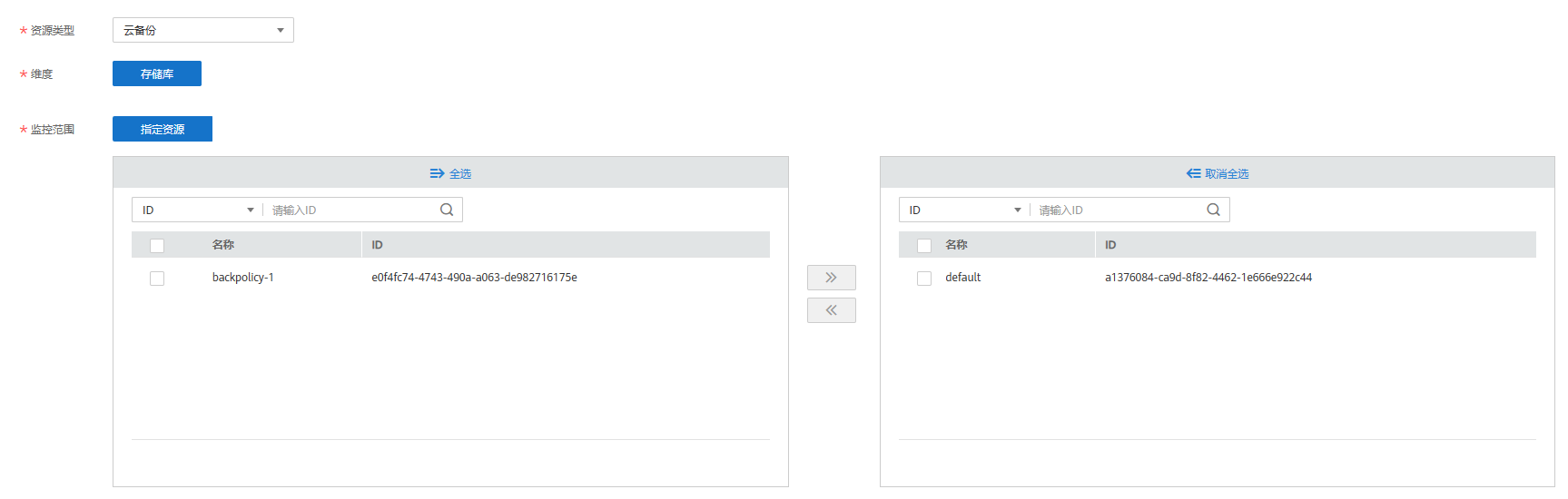Open the 资源类型 云备份 dropdown
This screenshot has height=499, width=1568.
(202, 30)
